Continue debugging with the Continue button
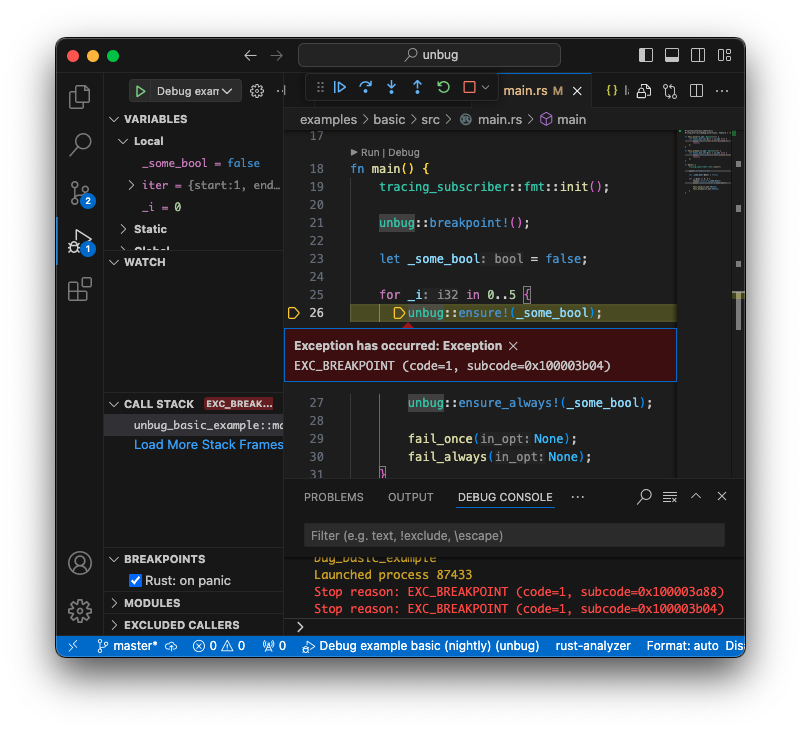801x731 pixels. [340, 88]
